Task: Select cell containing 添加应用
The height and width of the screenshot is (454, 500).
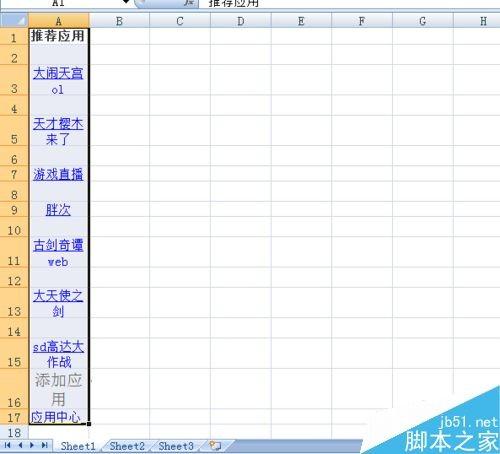Action: [x=58, y=389]
